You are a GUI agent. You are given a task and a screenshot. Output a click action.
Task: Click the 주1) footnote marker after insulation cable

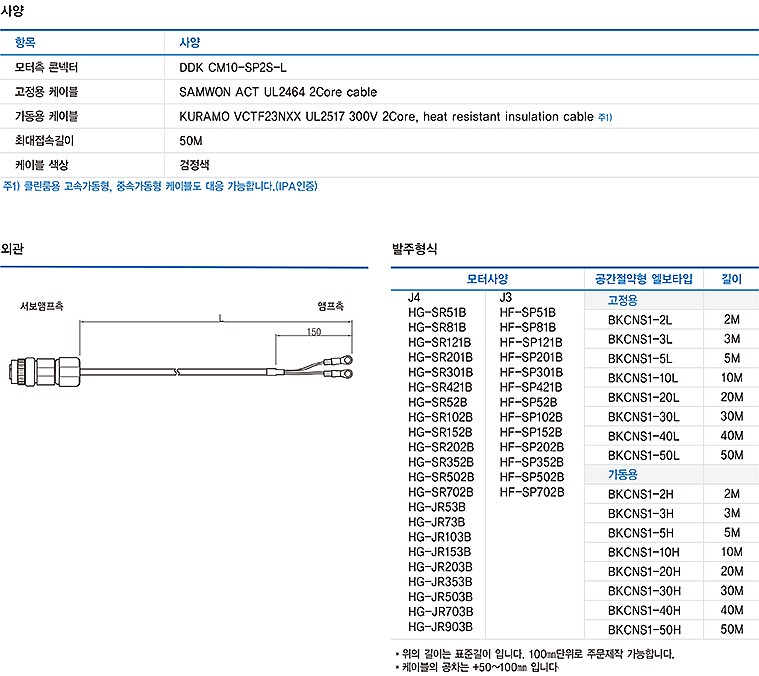(605, 117)
